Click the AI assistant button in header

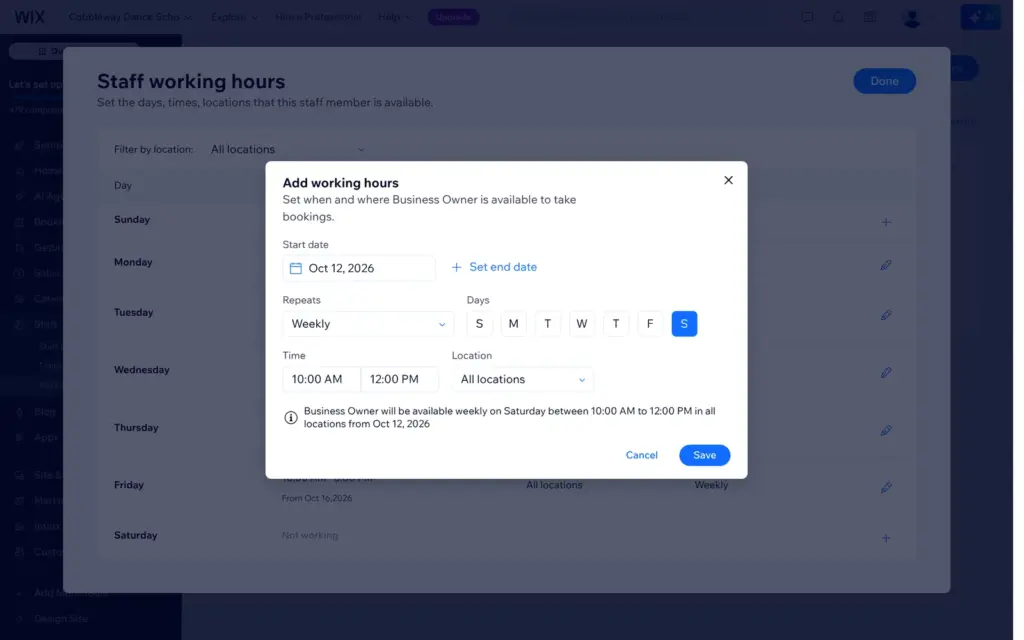click(x=980, y=18)
